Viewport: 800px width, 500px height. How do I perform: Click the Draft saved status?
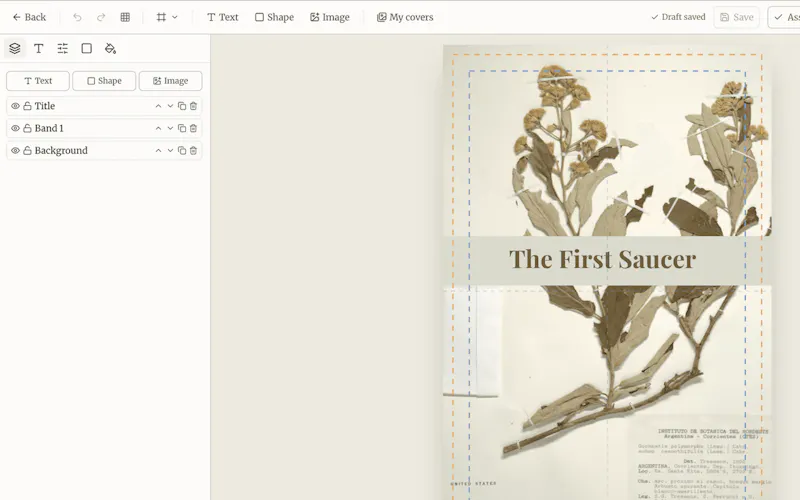pyautogui.click(x=678, y=17)
